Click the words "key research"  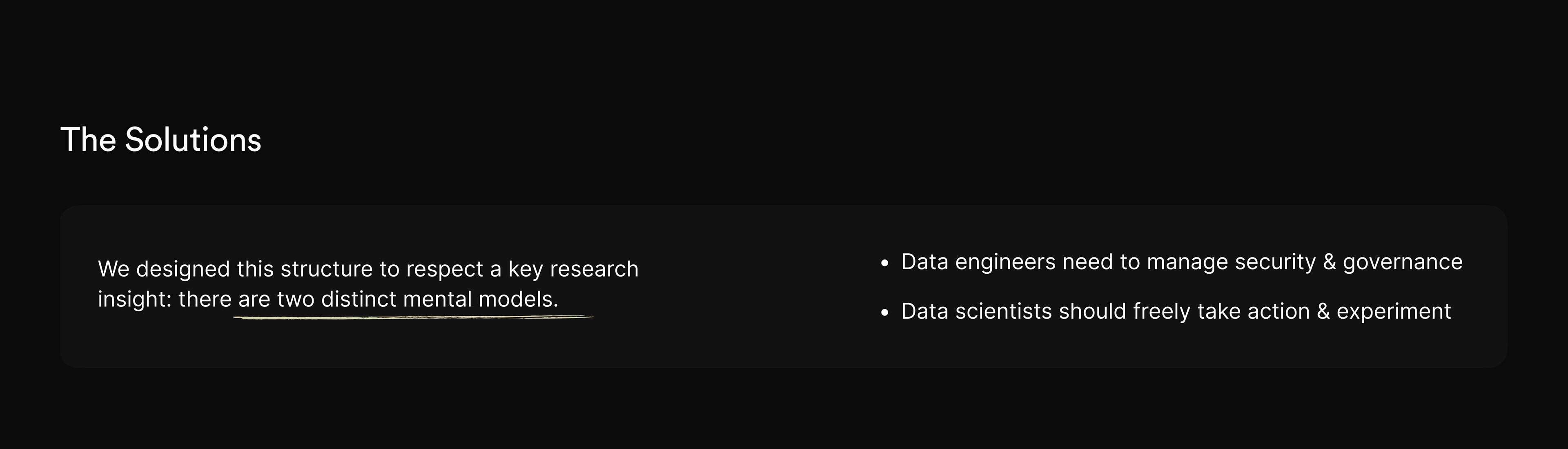(x=573, y=269)
